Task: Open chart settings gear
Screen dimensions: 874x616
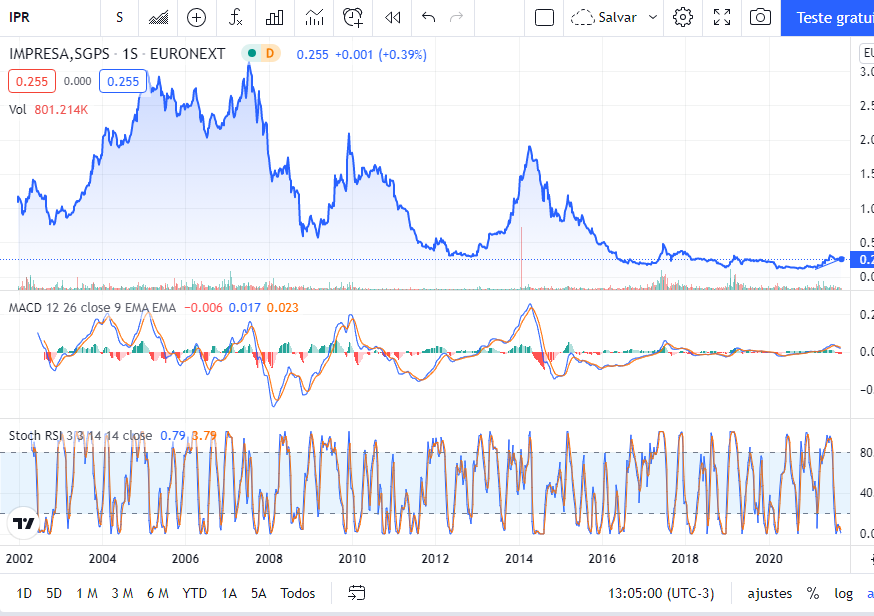Action: click(683, 17)
